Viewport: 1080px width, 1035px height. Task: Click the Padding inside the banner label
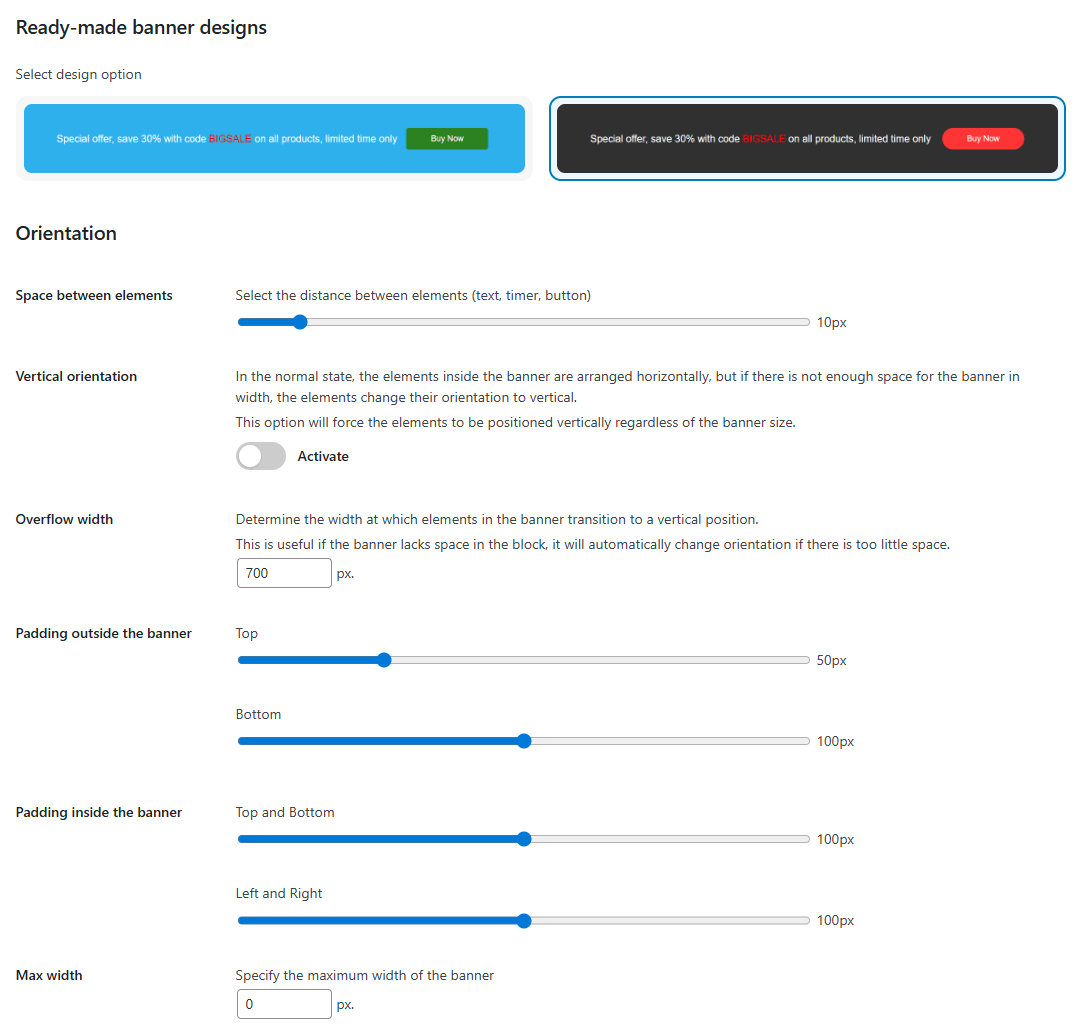pyautogui.click(x=99, y=812)
